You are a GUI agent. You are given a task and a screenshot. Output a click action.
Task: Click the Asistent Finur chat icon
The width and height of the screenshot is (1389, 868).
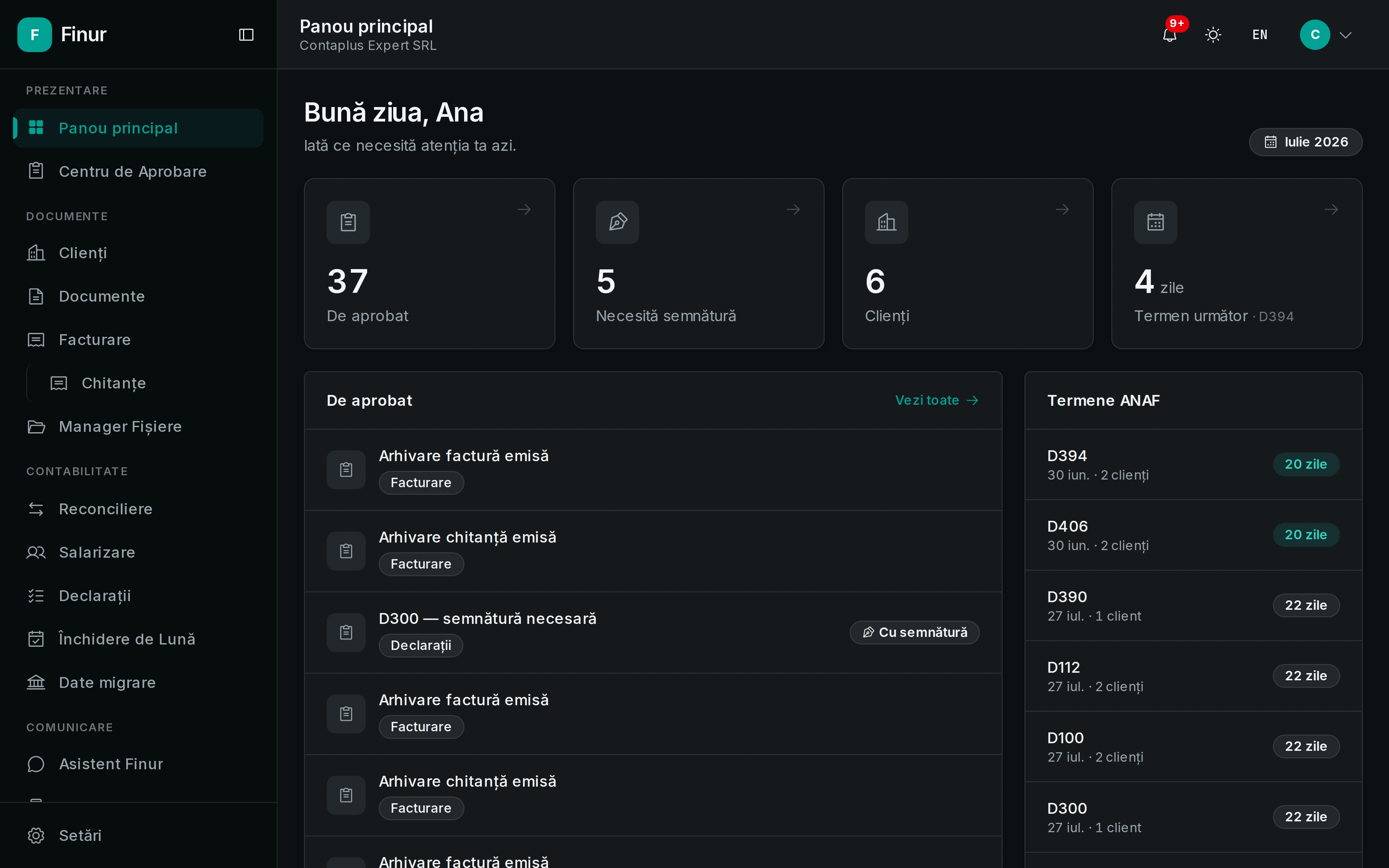[36, 764]
